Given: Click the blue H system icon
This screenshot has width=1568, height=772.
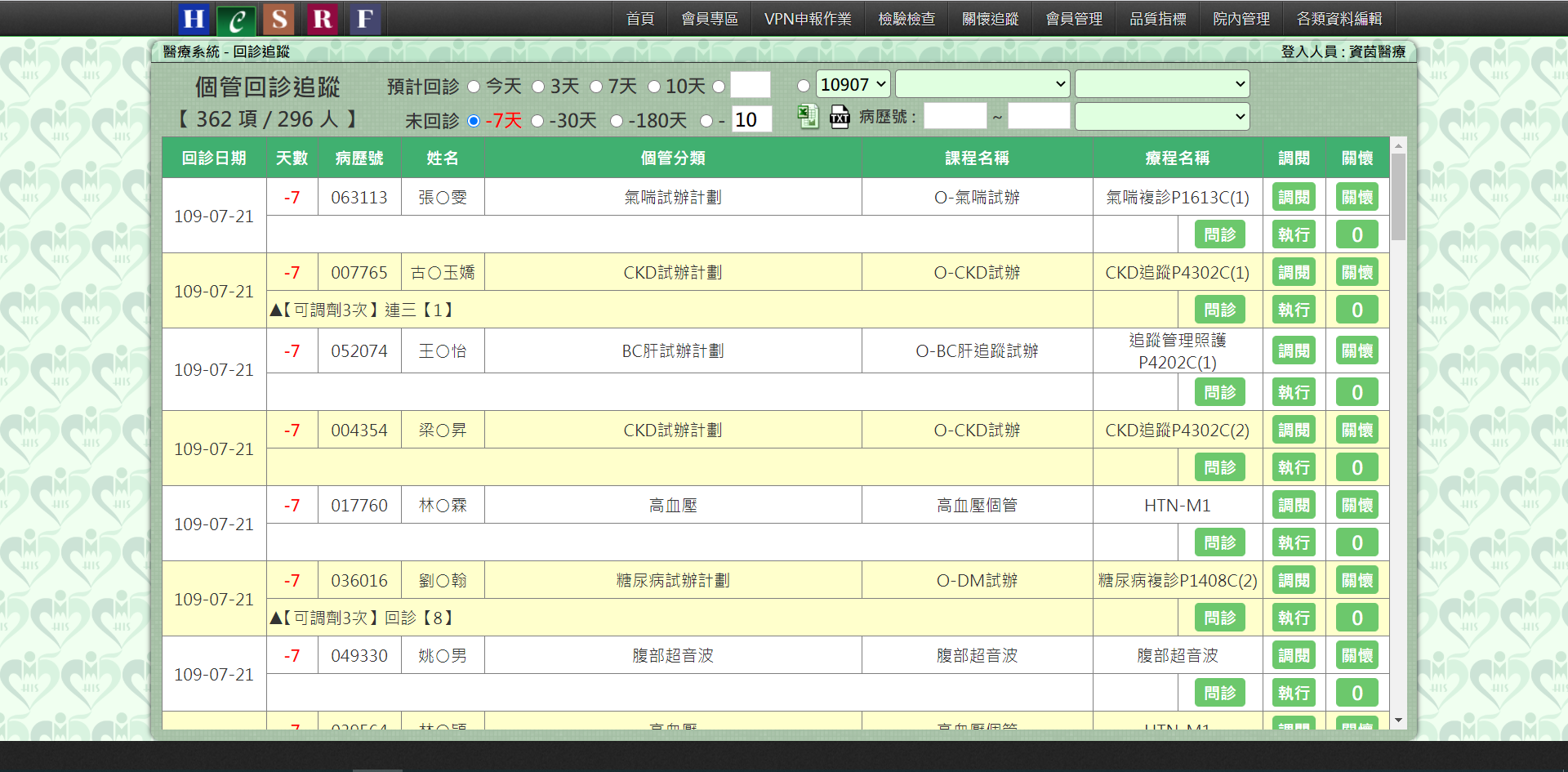Looking at the screenshot, I should (x=194, y=19).
